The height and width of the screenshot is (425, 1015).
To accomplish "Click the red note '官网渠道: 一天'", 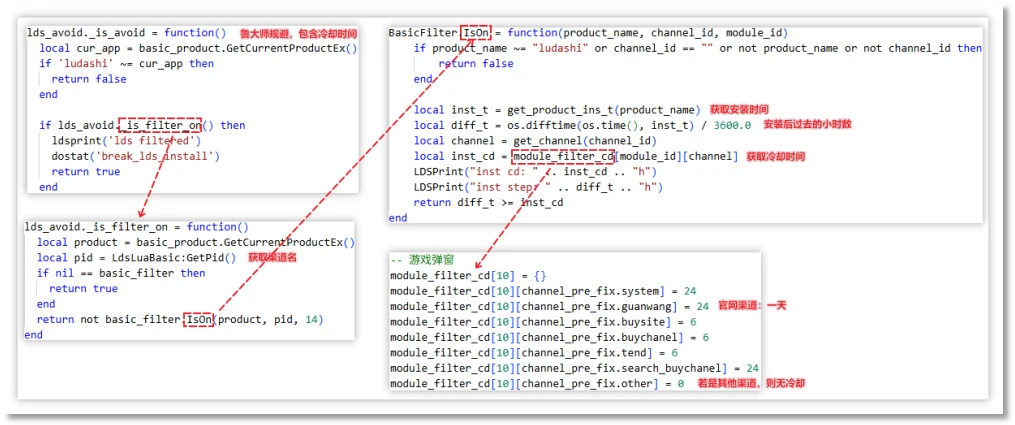I will tap(752, 306).
